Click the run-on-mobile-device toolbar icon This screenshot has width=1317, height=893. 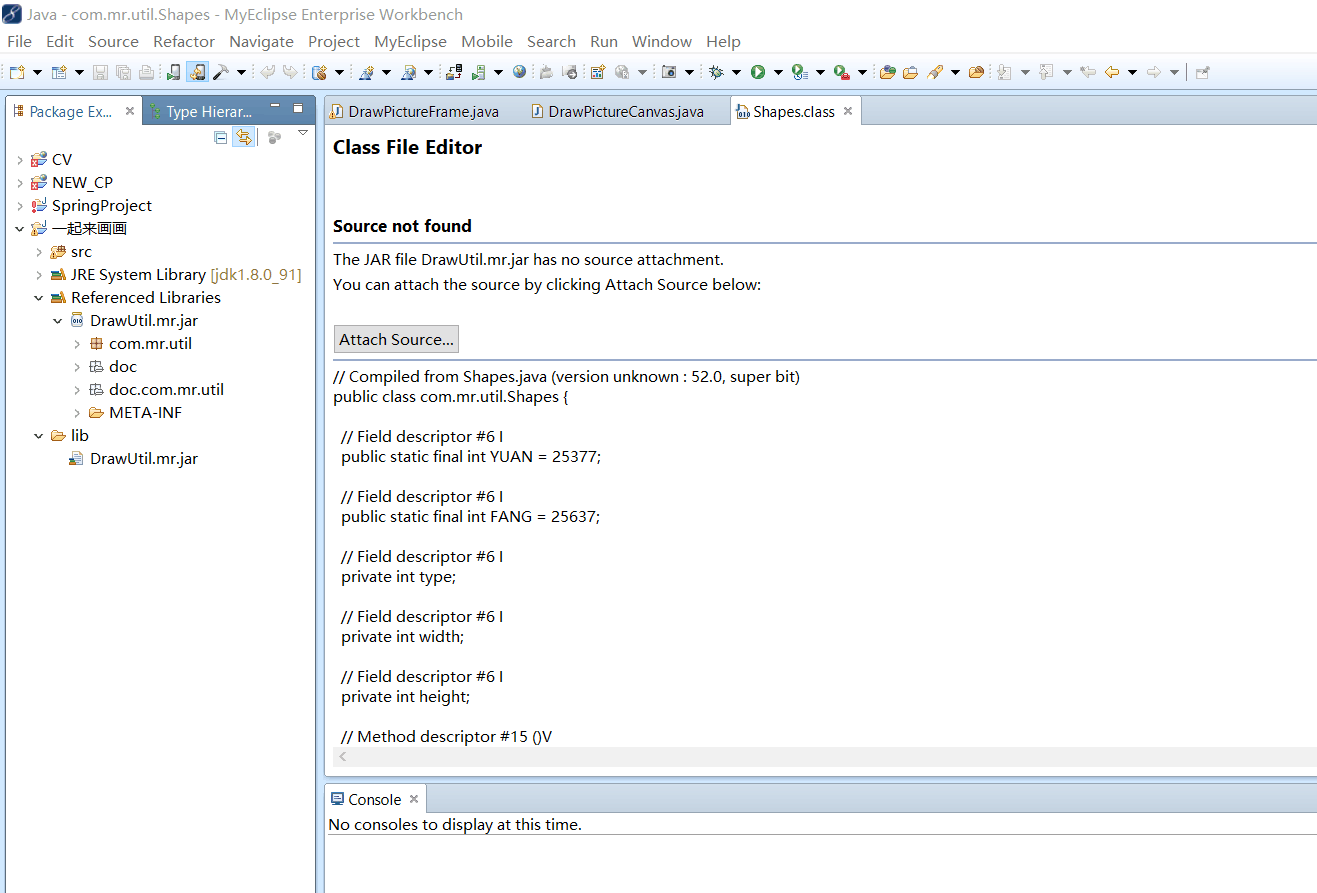(x=173, y=72)
